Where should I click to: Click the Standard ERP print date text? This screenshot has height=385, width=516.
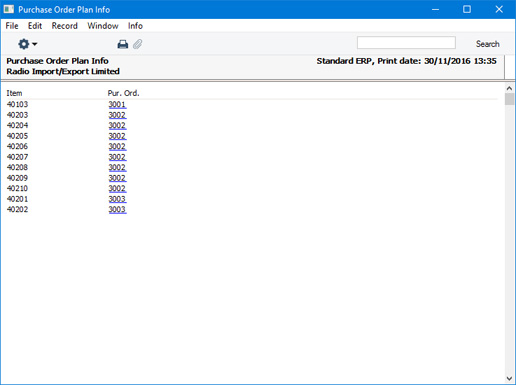coord(406,61)
